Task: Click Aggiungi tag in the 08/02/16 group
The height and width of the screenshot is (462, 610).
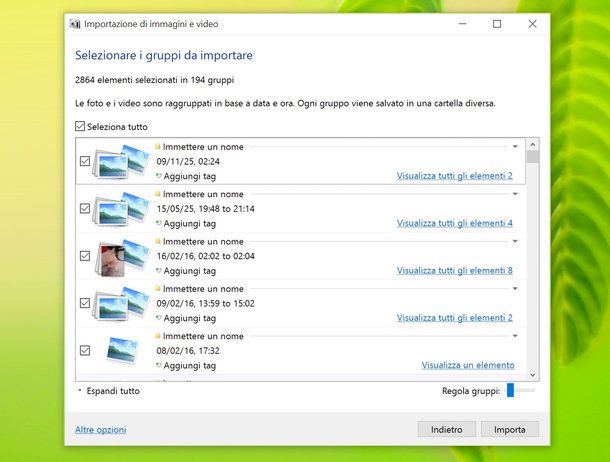Action: [189, 366]
